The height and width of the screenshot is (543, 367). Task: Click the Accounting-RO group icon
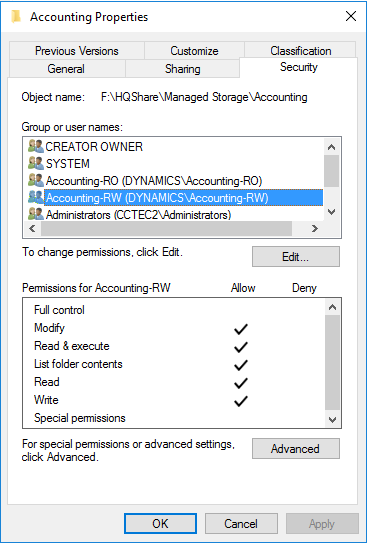(x=36, y=180)
